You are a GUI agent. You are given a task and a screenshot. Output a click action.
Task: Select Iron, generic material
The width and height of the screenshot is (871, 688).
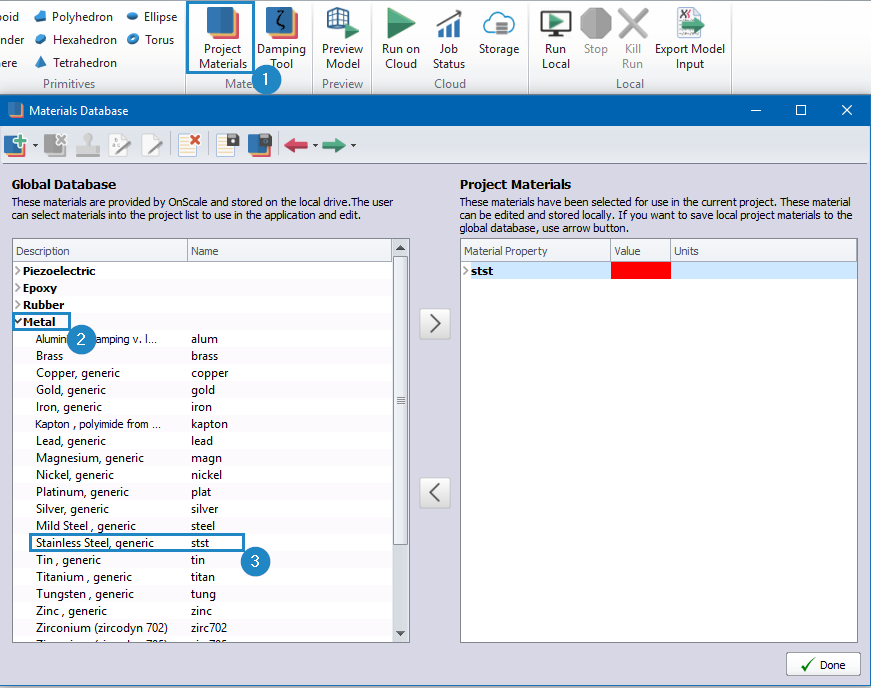(x=203, y=406)
